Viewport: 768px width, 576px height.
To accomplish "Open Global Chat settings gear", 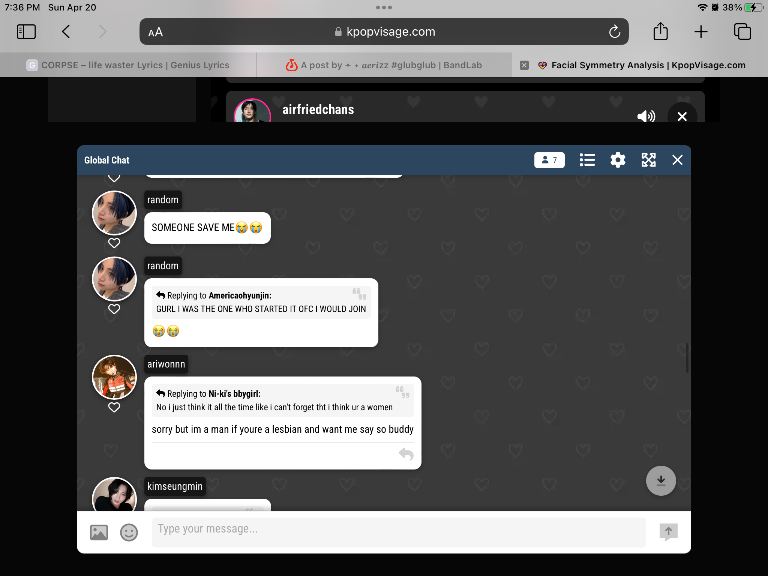I will pyautogui.click(x=618, y=160).
